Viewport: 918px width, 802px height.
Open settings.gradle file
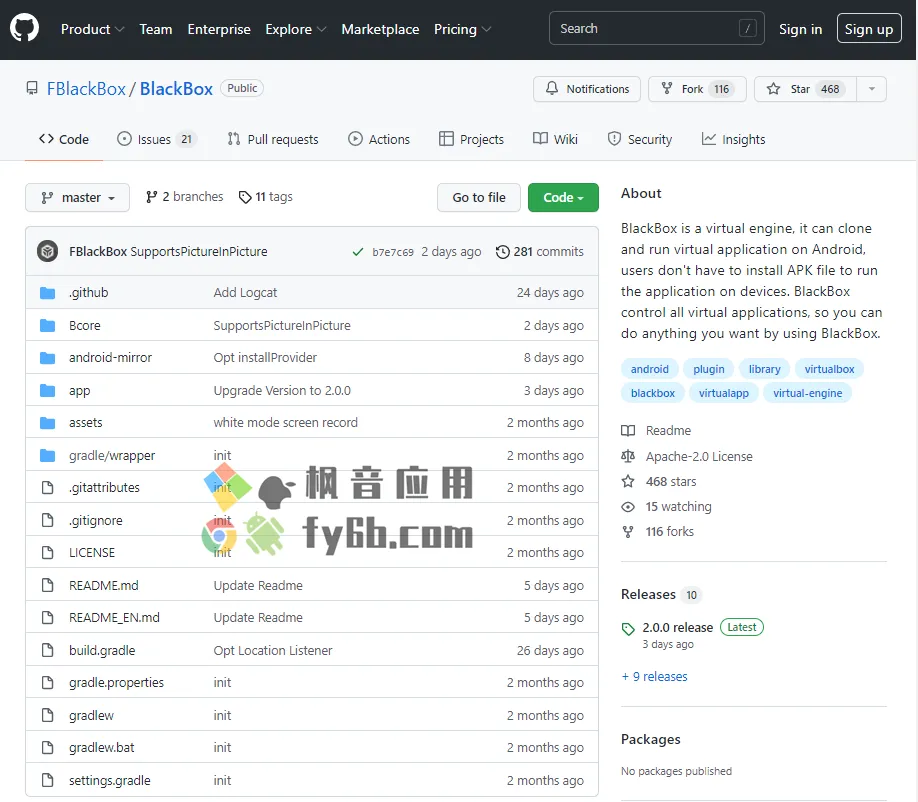coord(109,780)
